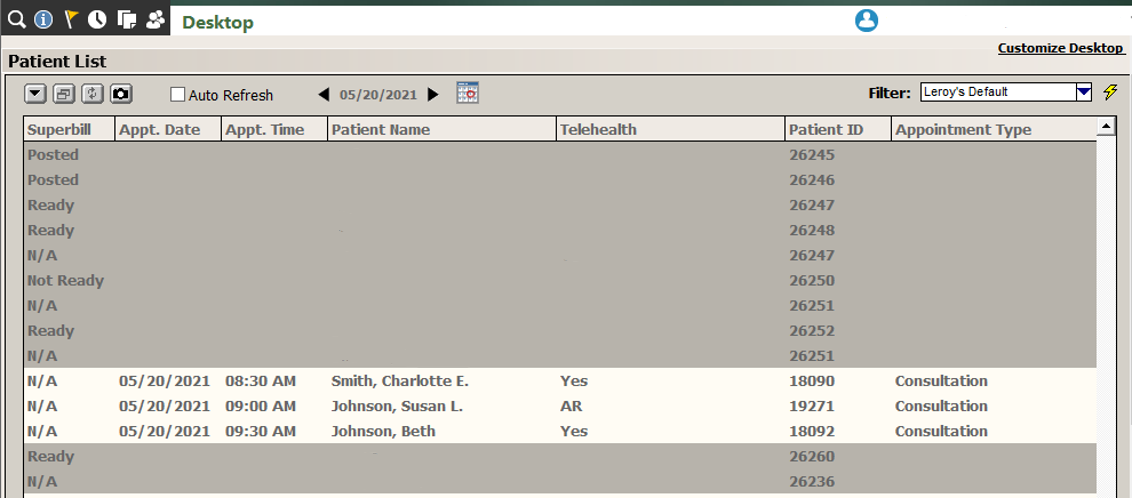Click Consultation type for patient 18092
The image size is (1132, 498).
(941, 432)
